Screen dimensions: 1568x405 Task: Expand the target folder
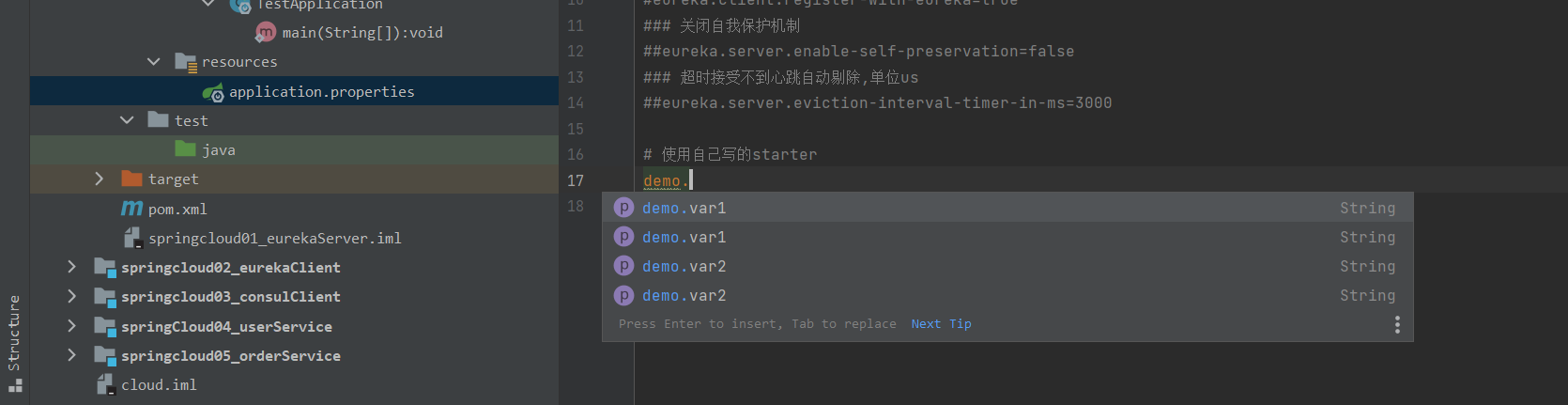point(100,179)
